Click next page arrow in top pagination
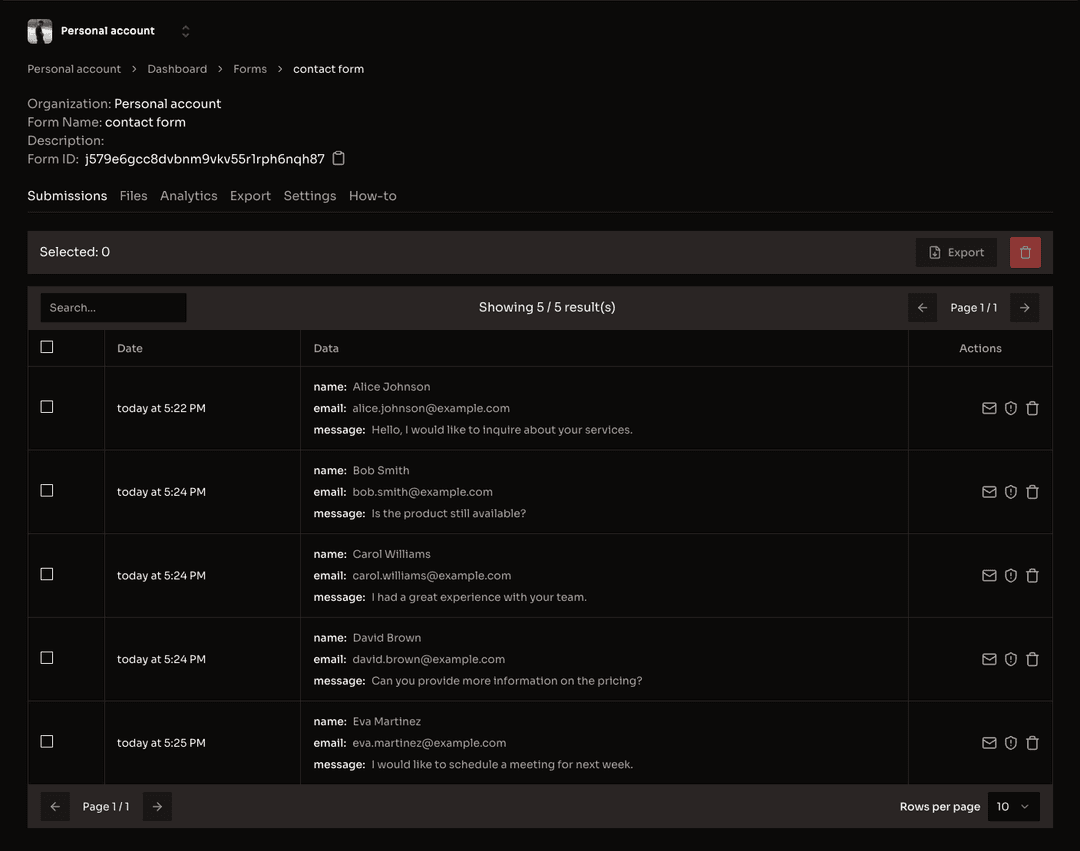 coord(1024,307)
